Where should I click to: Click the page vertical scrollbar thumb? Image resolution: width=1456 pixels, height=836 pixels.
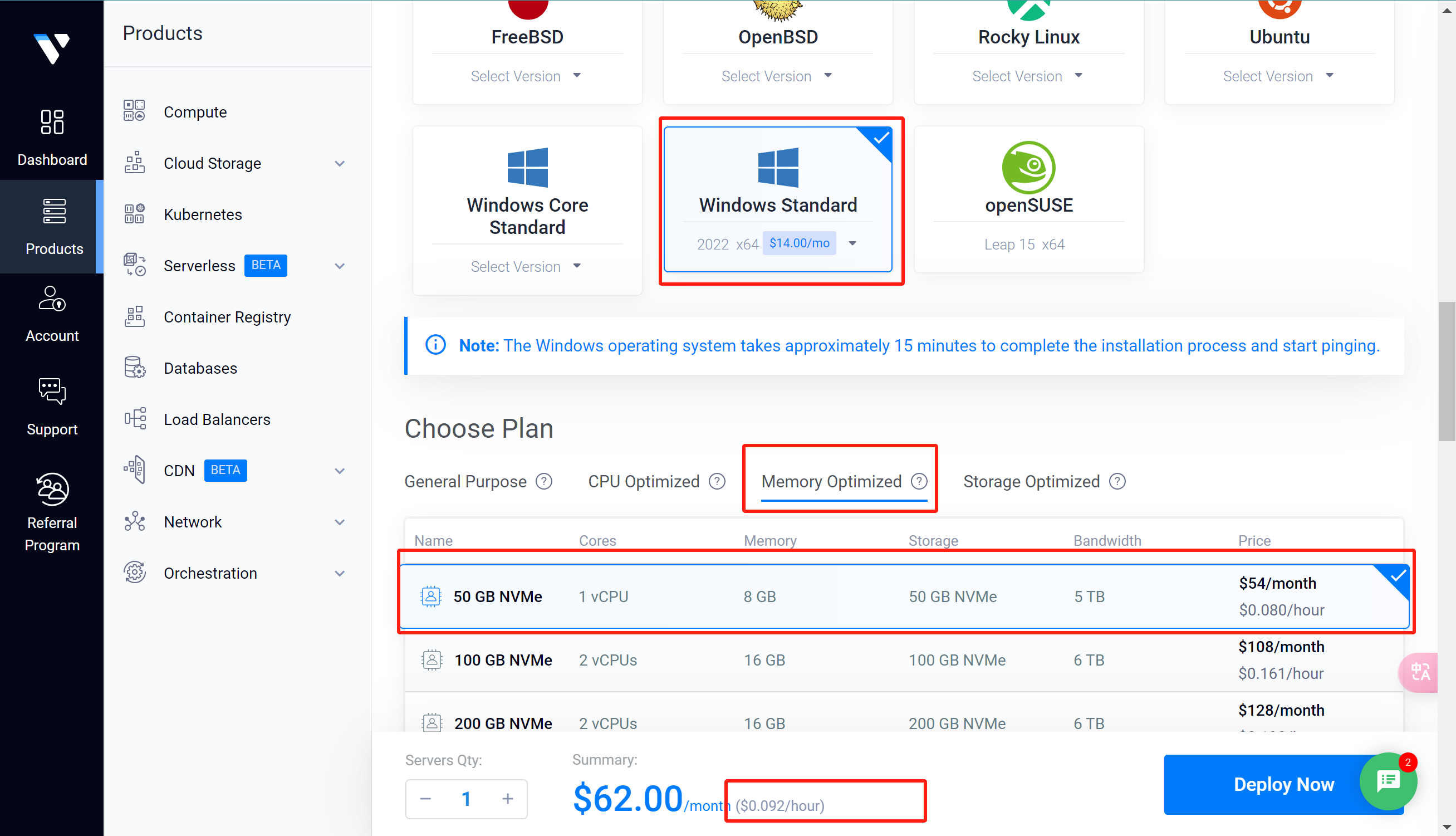(1447, 371)
